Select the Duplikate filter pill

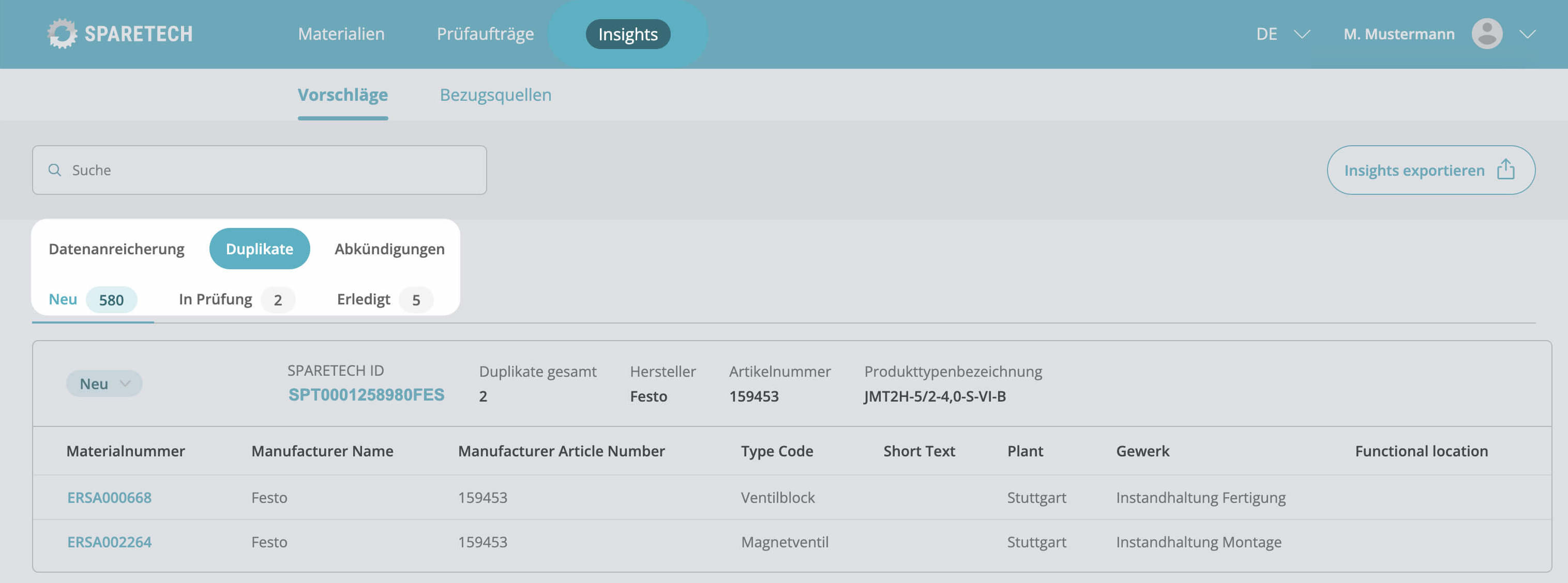(259, 248)
